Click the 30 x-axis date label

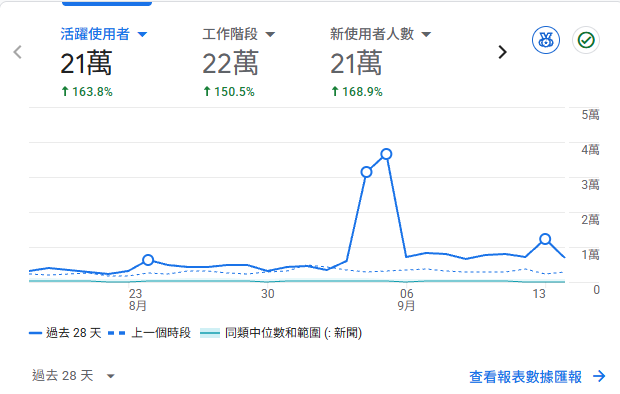coord(268,294)
